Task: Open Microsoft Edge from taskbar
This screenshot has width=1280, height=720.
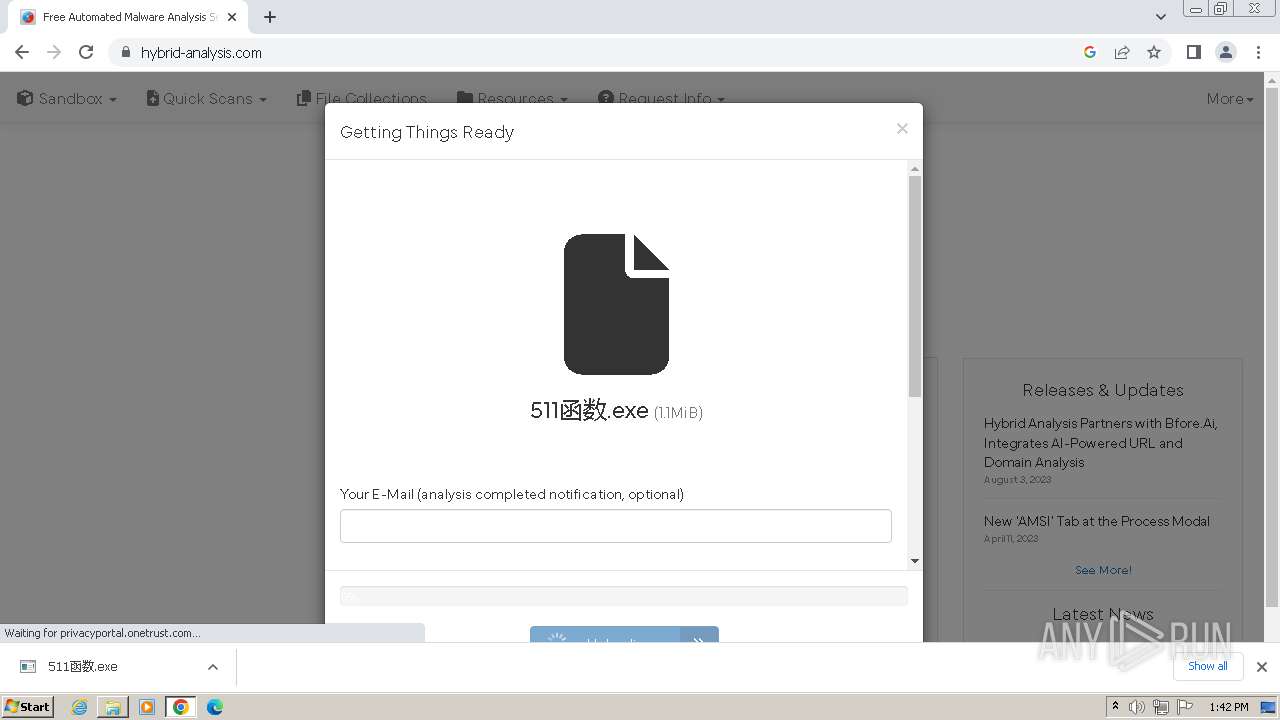Action: click(215, 707)
